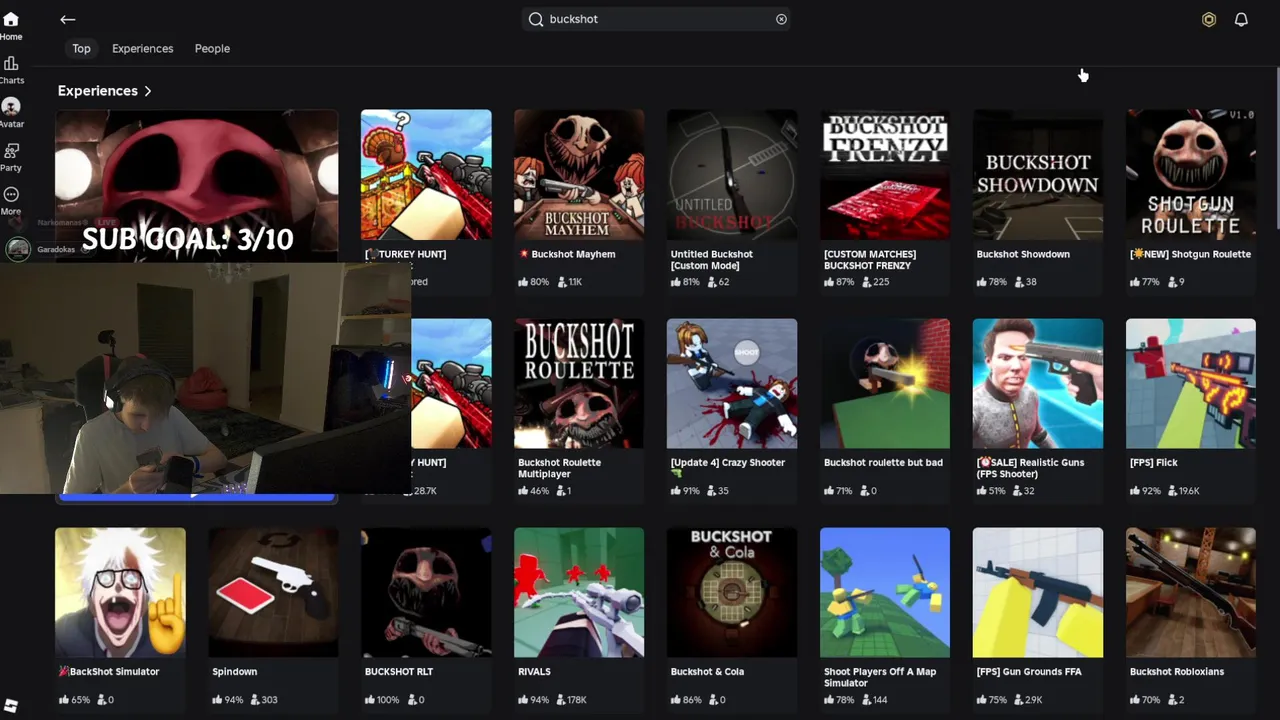Go back using the left arrow

pyautogui.click(x=67, y=19)
